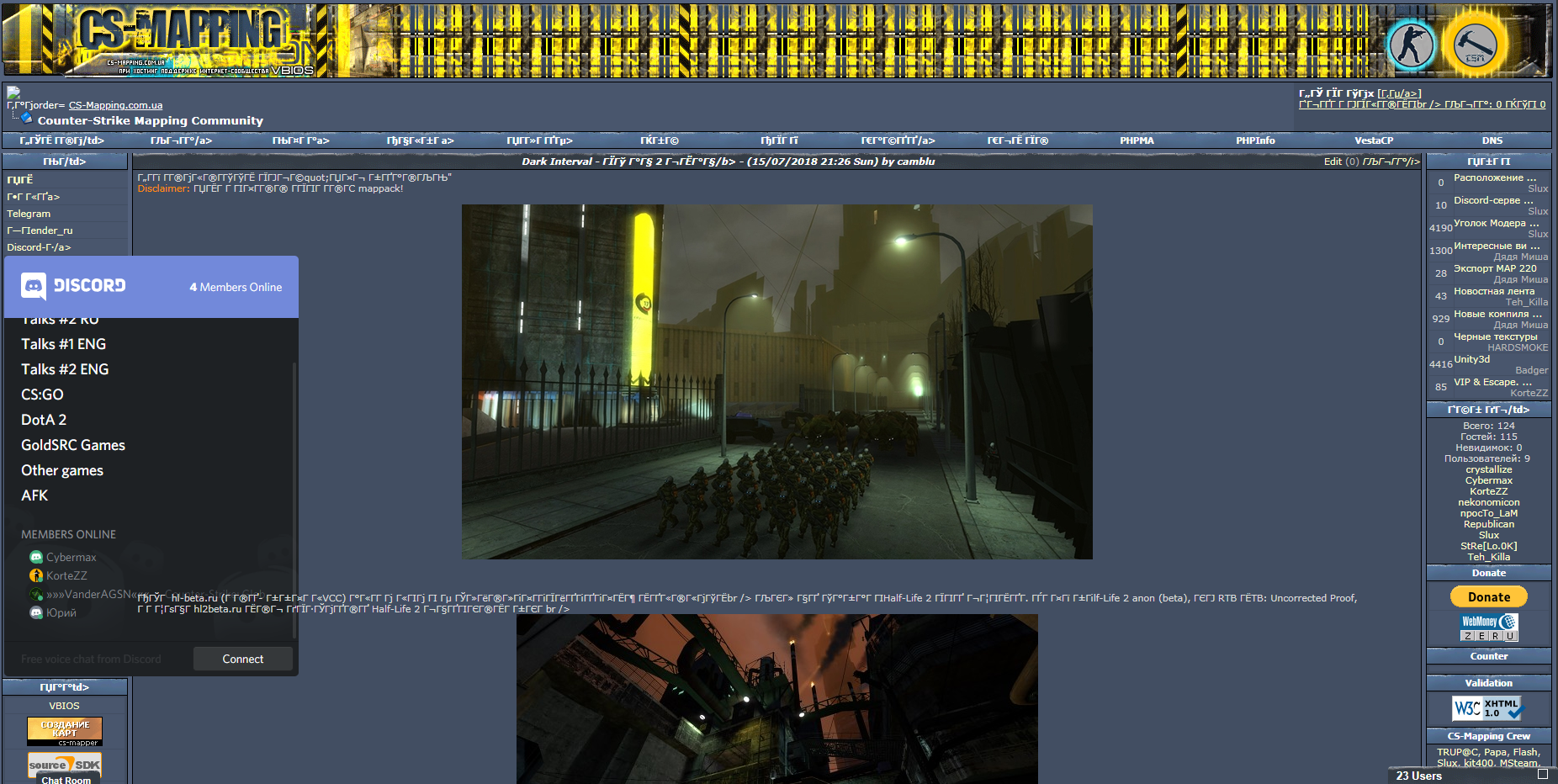This screenshot has height=784, width=1558.
Task: Open the Source SDK banner image
Action: 65,765
